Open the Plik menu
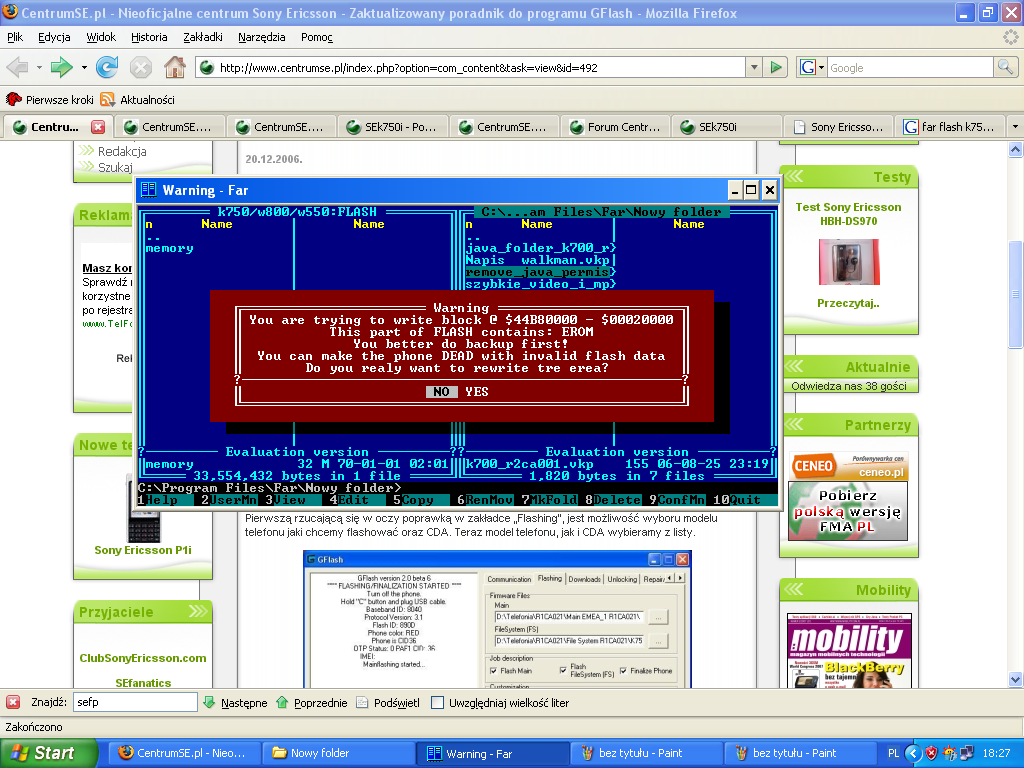Image resolution: width=1024 pixels, height=768 pixels. click(x=15, y=37)
